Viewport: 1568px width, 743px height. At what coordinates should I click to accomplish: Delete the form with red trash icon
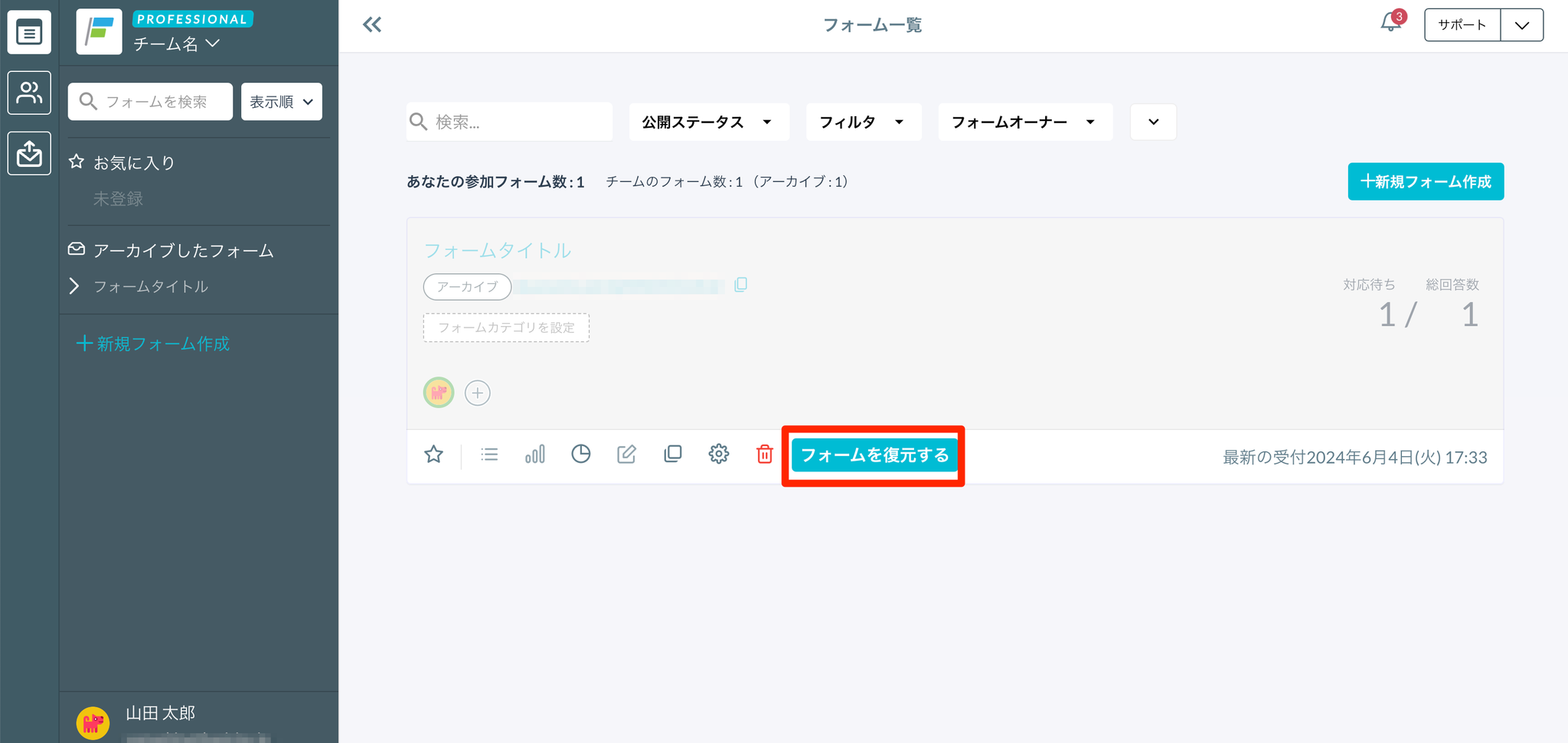764,455
